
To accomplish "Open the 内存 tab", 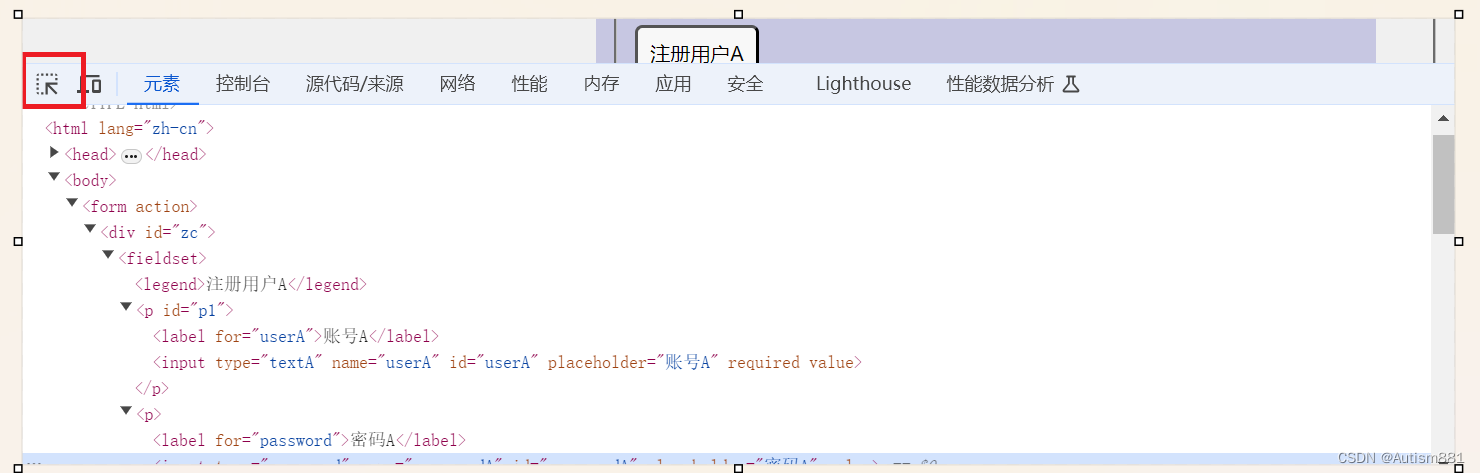I will pyautogui.click(x=602, y=84).
